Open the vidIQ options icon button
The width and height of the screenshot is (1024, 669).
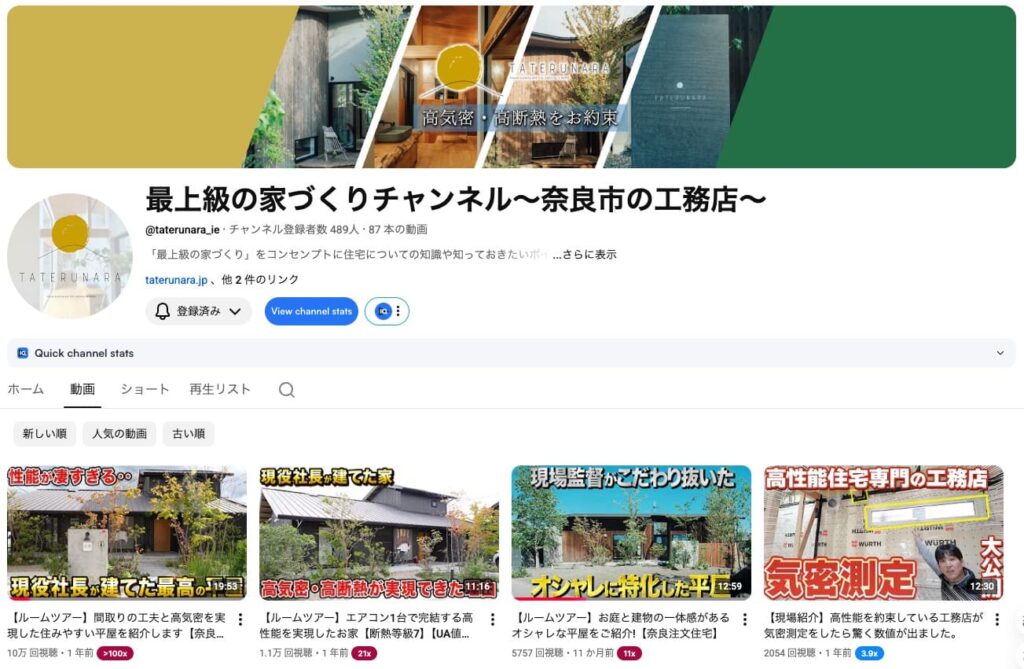click(x=387, y=312)
